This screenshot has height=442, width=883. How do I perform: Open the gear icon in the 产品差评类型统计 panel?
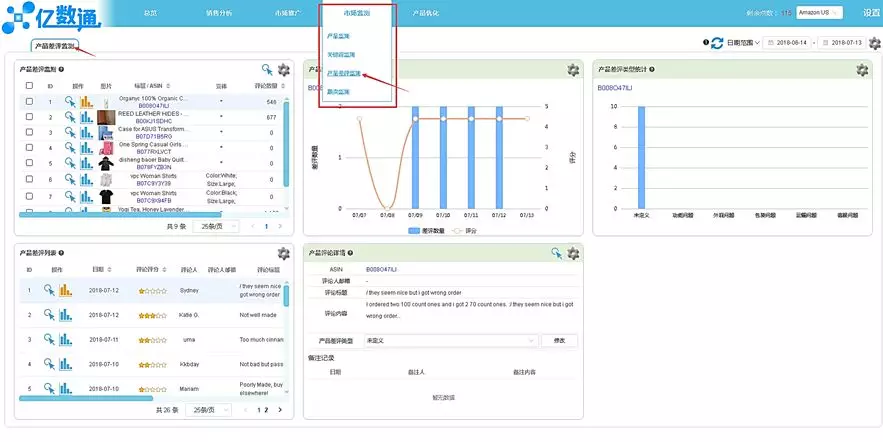[862, 70]
